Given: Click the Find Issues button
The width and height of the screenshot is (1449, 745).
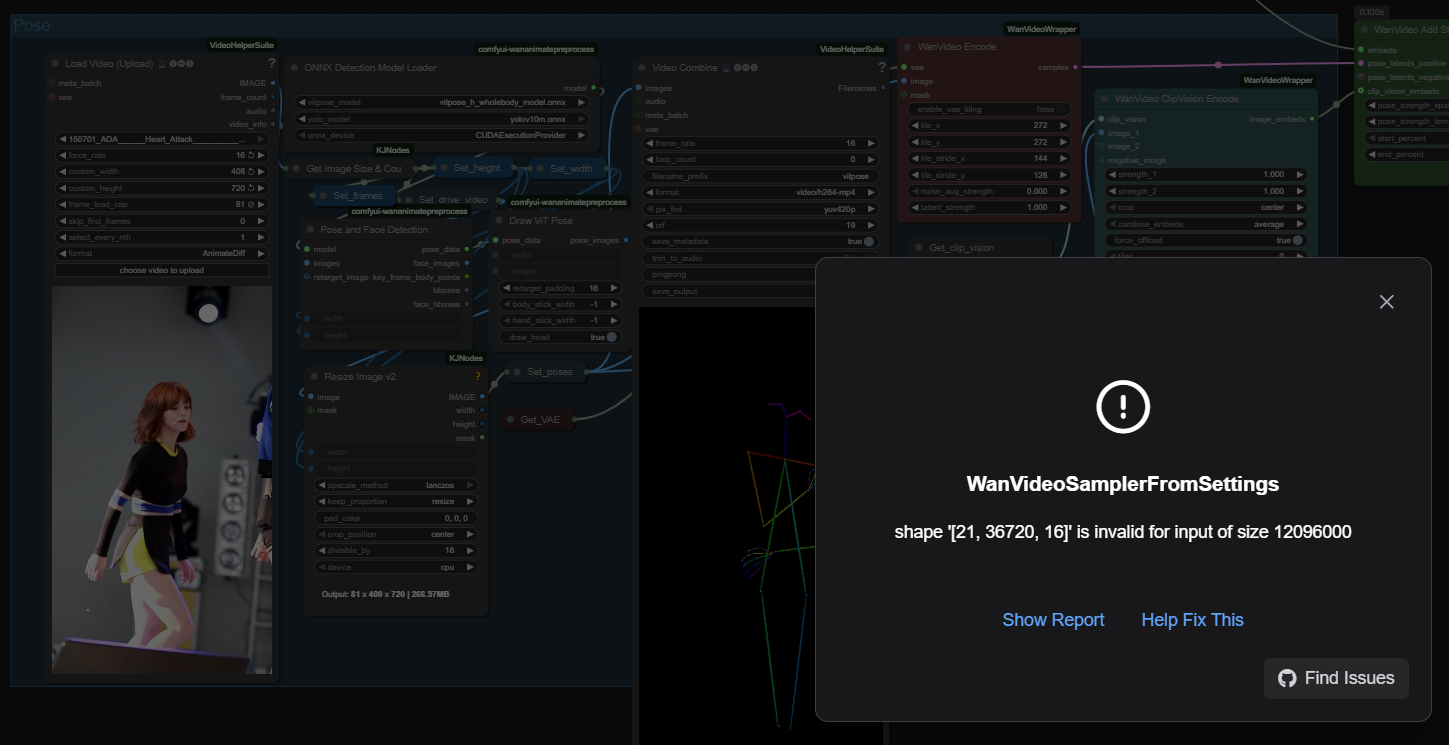Looking at the screenshot, I should pyautogui.click(x=1336, y=678).
